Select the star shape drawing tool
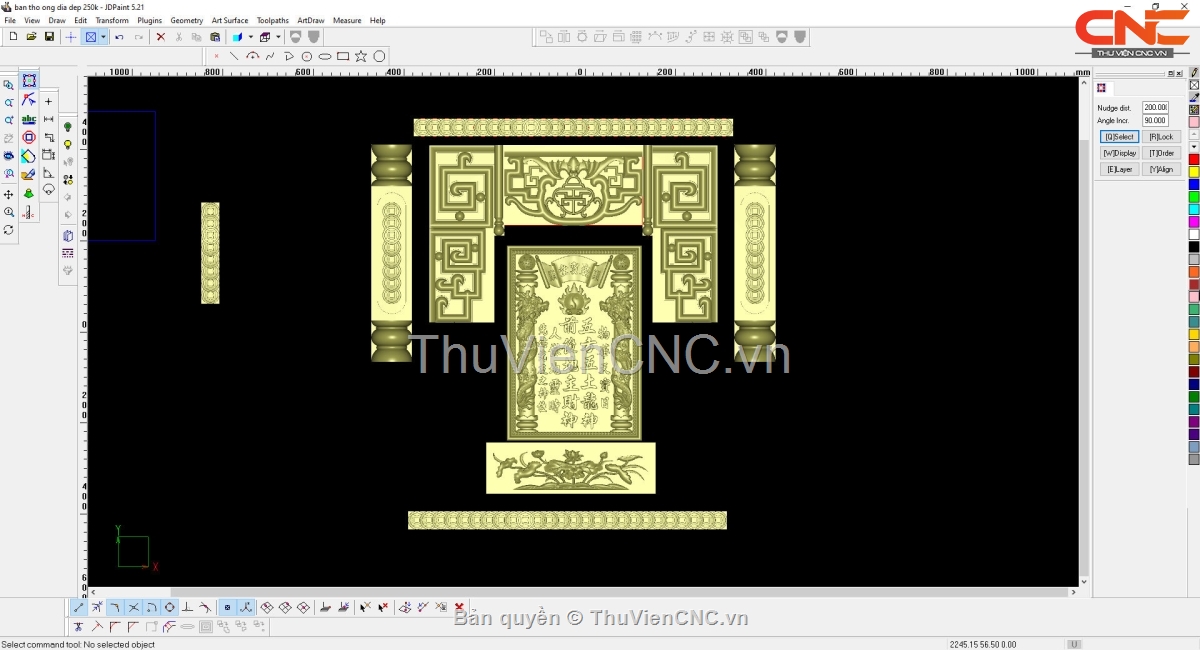Image resolution: width=1200 pixels, height=650 pixels. [361, 56]
